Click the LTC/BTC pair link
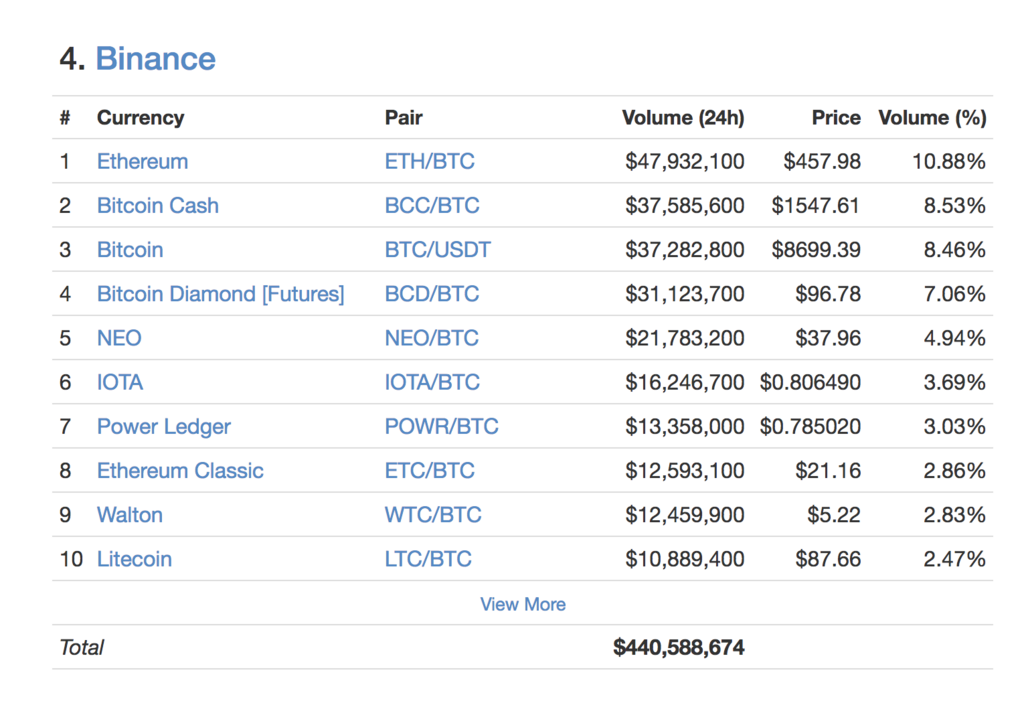 point(428,559)
